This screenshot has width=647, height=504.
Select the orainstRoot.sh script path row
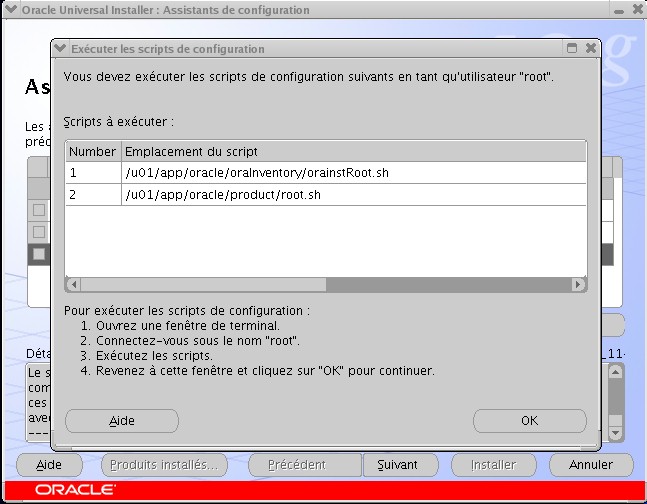354,173
